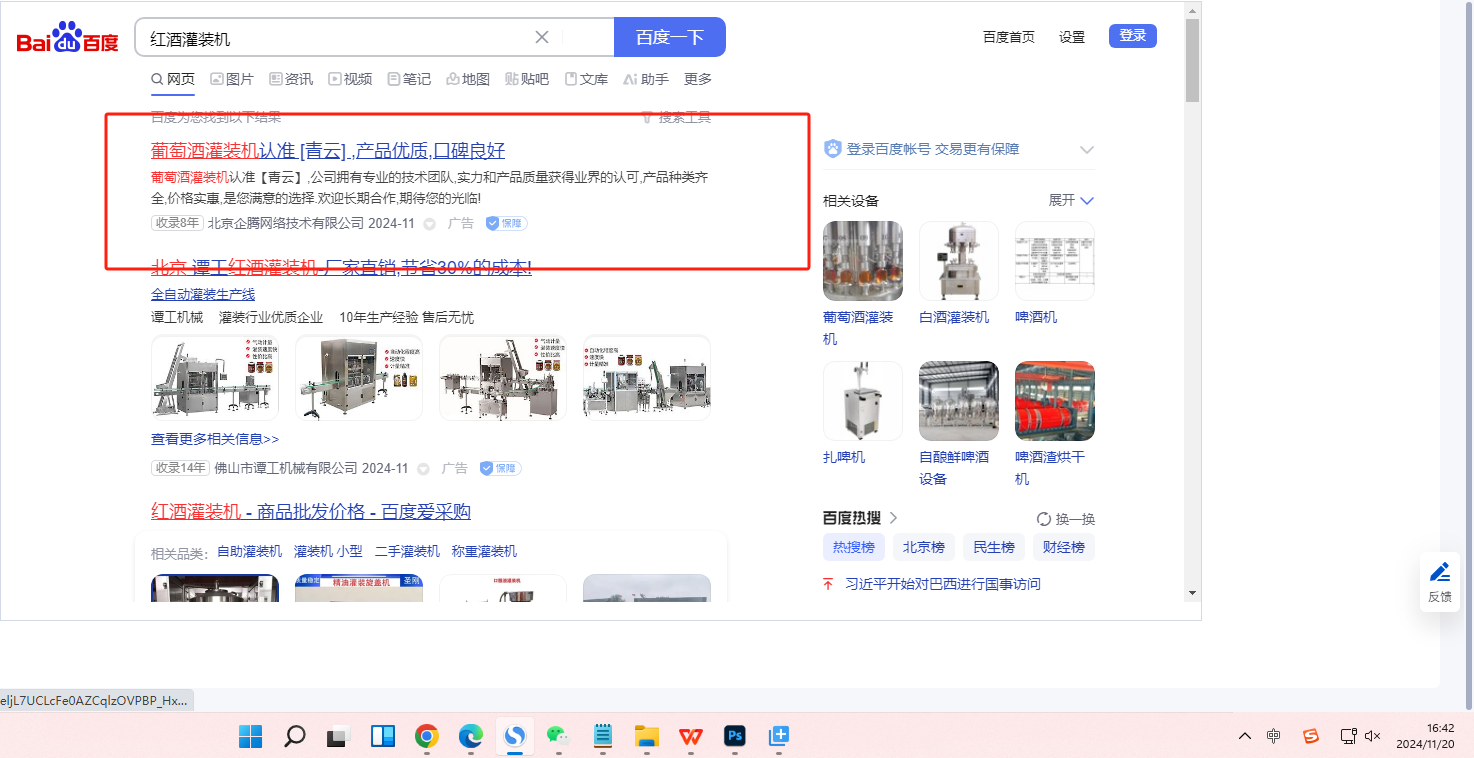1474x758 pixels.
Task: Switch to the 视频 tab
Action: 350,79
